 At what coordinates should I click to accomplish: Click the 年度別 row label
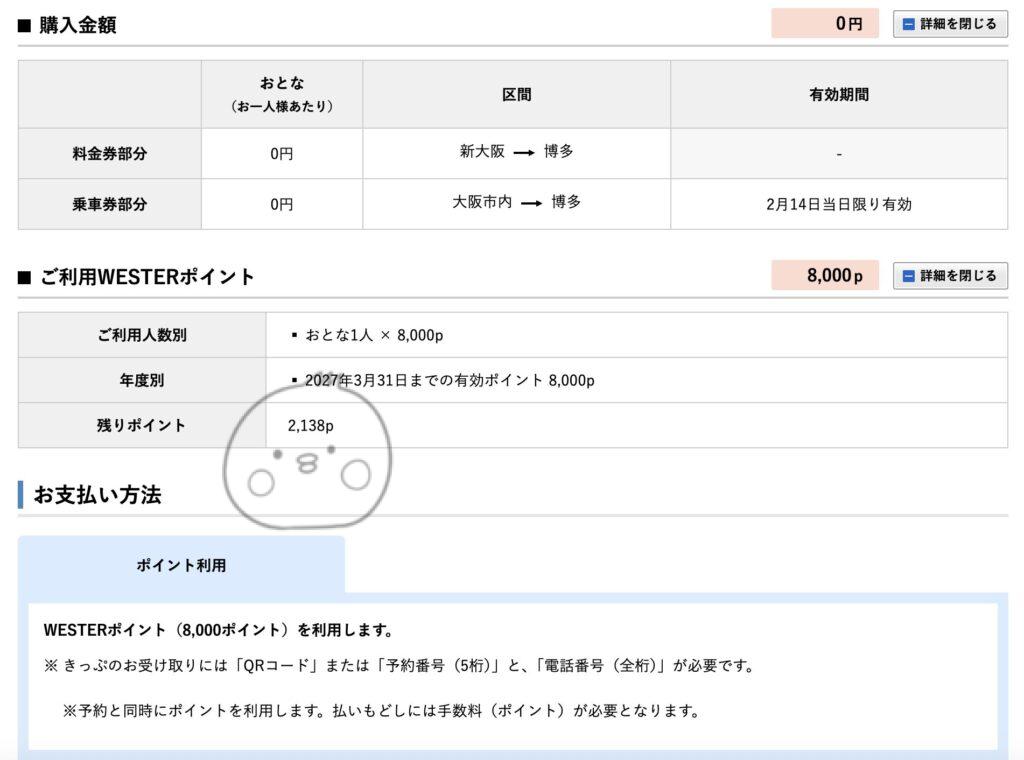pyautogui.click(x=142, y=380)
